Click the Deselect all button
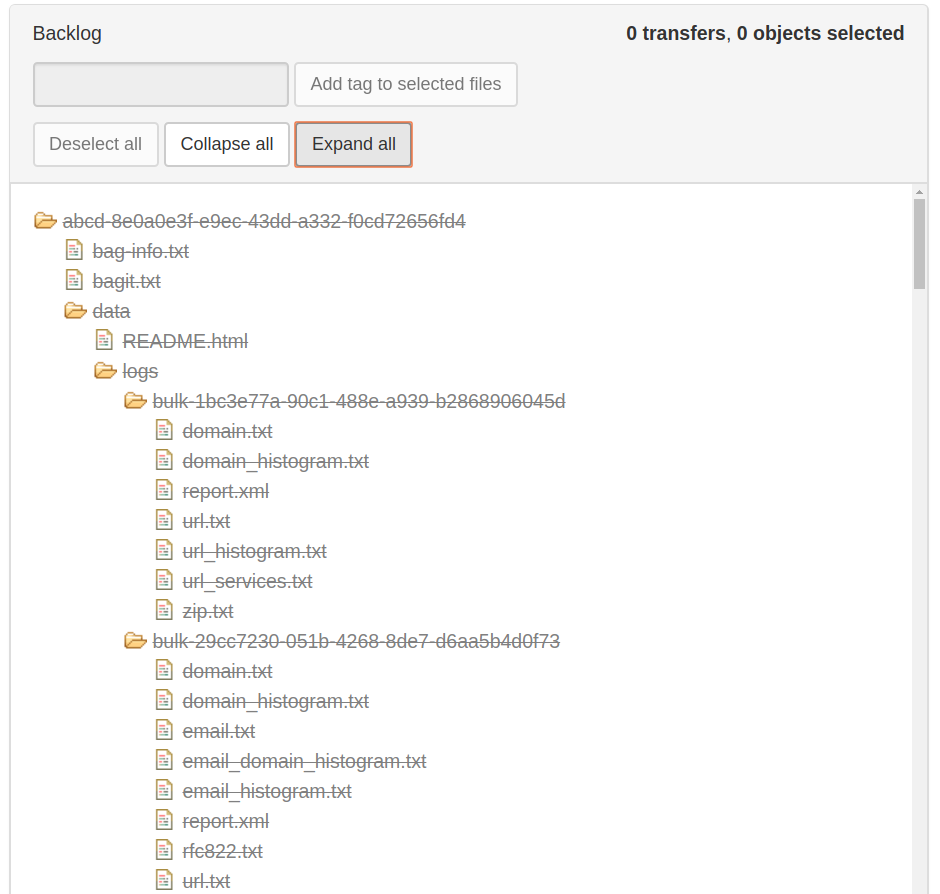This screenshot has height=894, width=940. pyautogui.click(x=96, y=144)
